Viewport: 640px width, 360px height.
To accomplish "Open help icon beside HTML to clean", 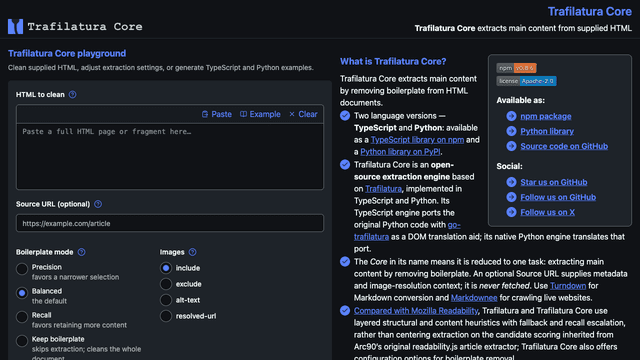I will click(73, 95).
